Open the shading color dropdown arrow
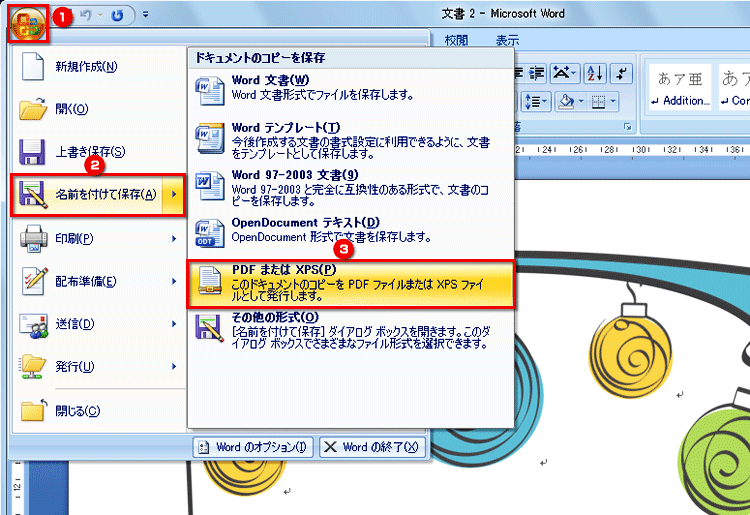The height and width of the screenshot is (515, 750). pyautogui.click(x=581, y=101)
